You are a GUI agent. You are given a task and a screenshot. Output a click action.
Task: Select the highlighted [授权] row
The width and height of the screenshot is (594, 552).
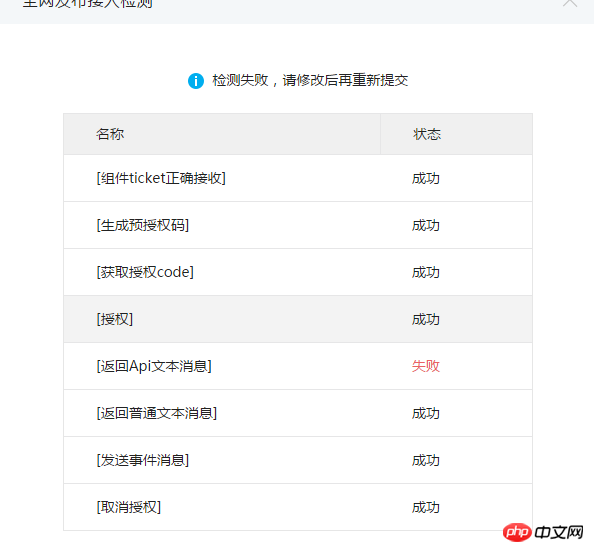point(298,319)
